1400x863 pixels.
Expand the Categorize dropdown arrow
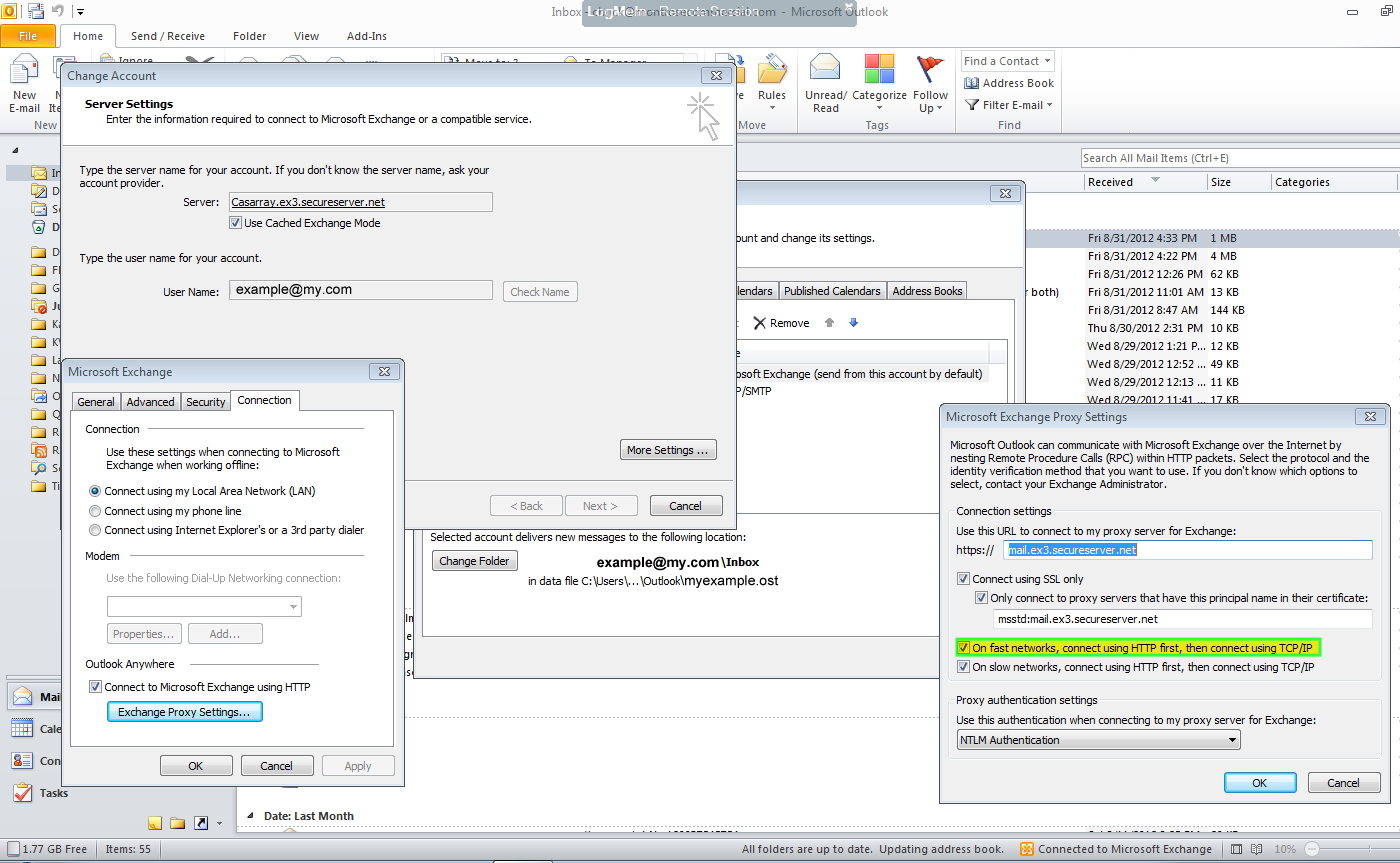(879, 109)
